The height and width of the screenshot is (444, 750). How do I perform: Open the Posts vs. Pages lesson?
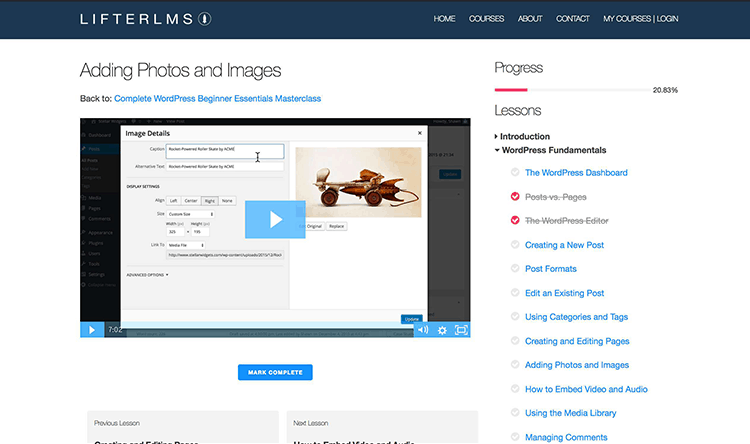[556, 197]
